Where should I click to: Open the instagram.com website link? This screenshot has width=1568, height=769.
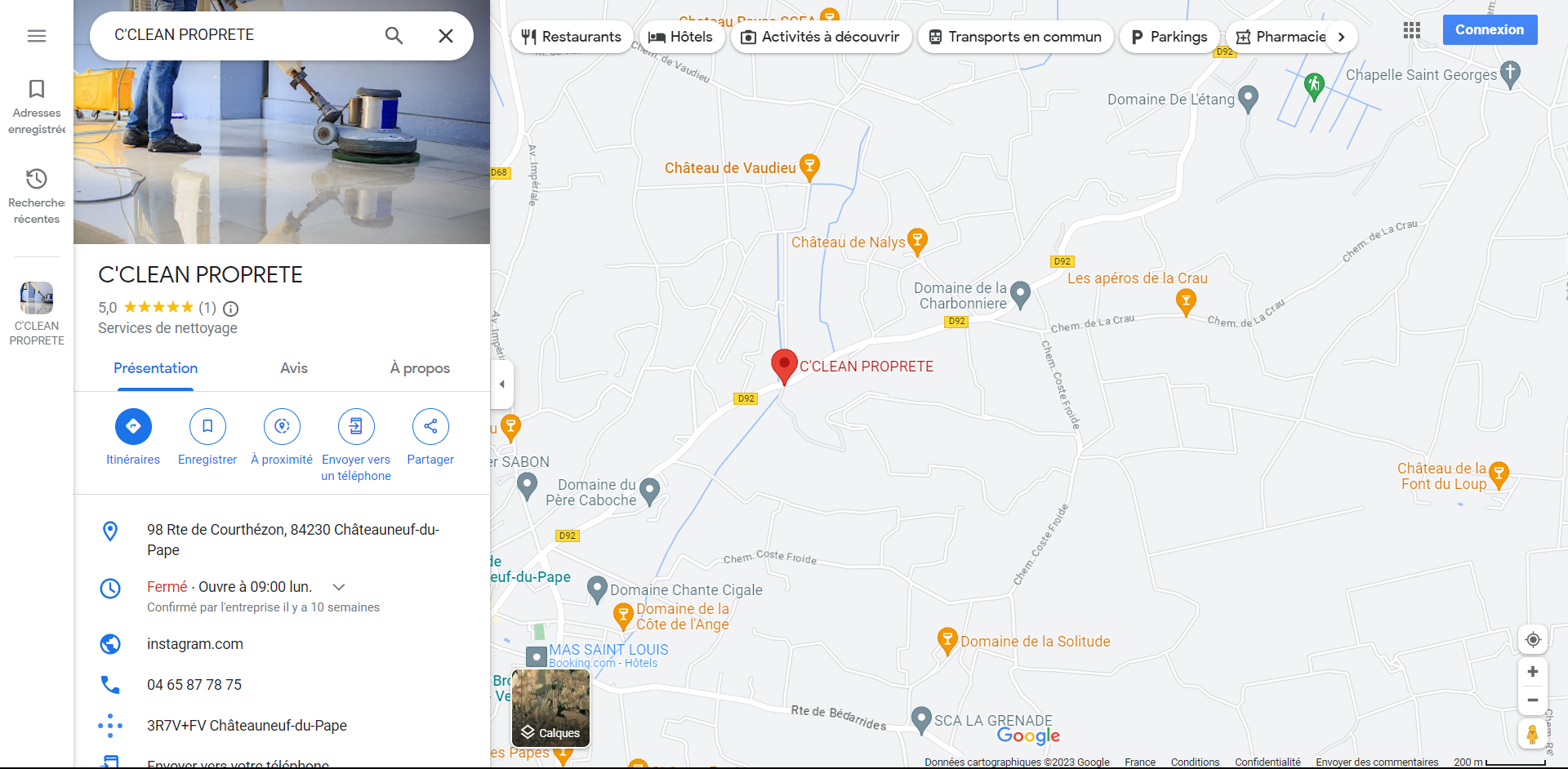195,644
